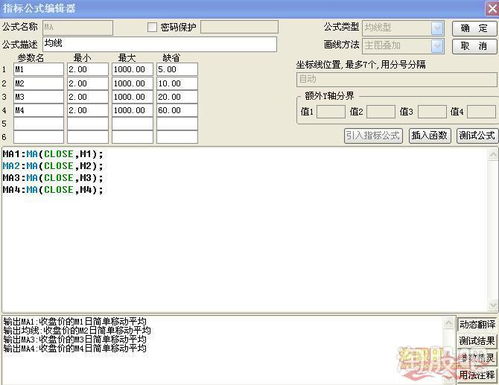Click the 用法注释 button
Screen dimensions: 499x385
(x=477, y=375)
